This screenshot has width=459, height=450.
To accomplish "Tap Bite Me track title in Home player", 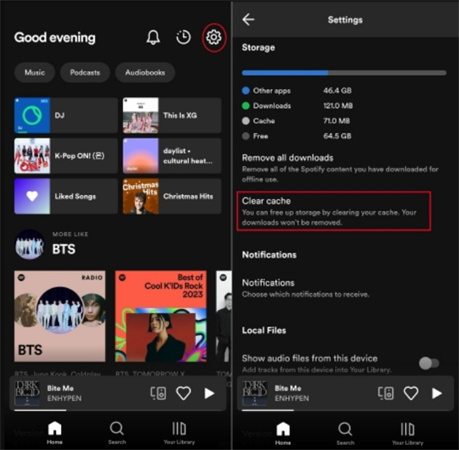I will coord(60,388).
